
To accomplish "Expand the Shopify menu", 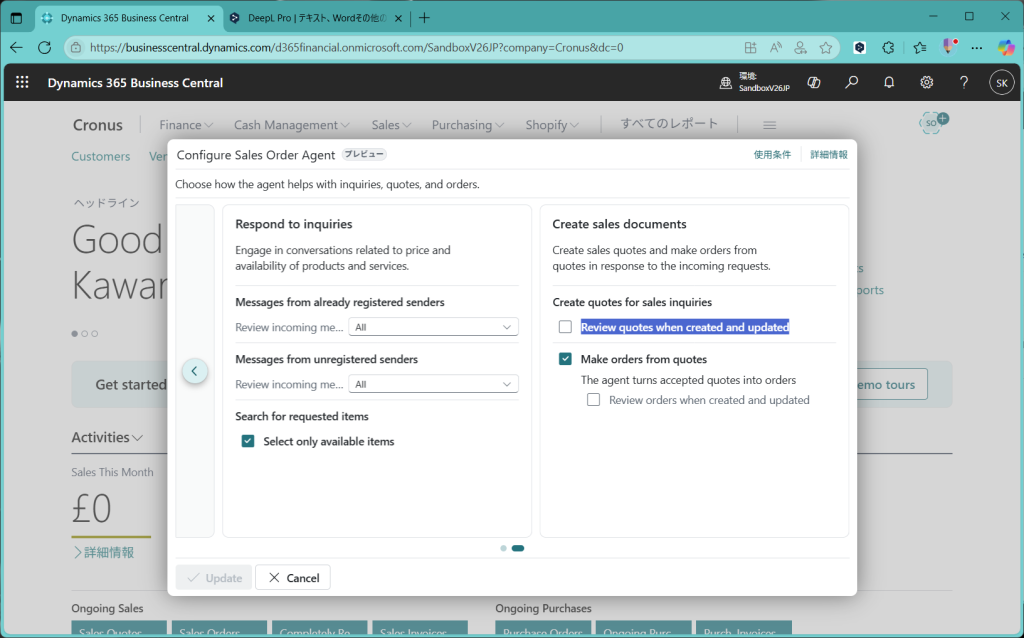I will point(552,125).
